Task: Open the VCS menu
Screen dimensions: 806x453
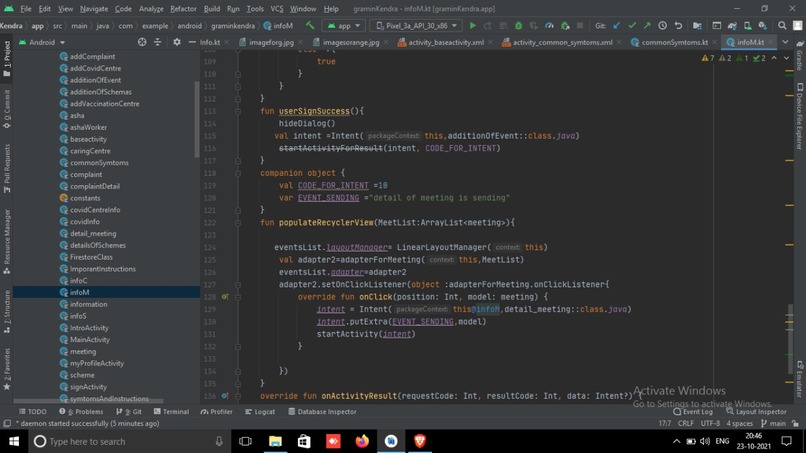Action: point(277,9)
